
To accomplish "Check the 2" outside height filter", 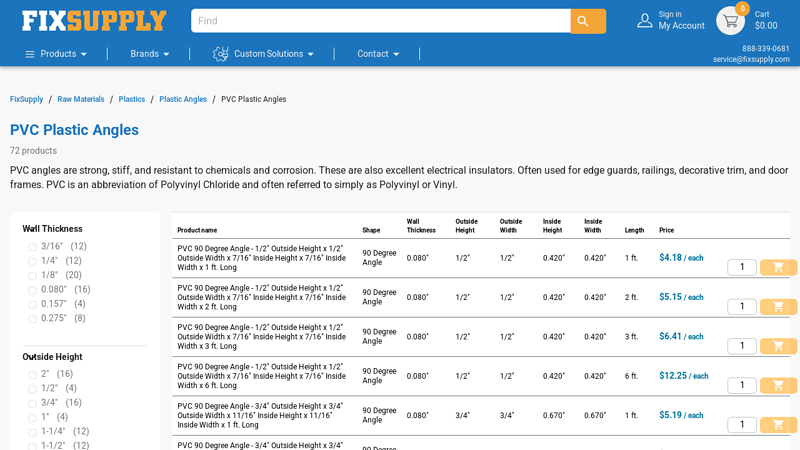I will [x=32, y=374].
